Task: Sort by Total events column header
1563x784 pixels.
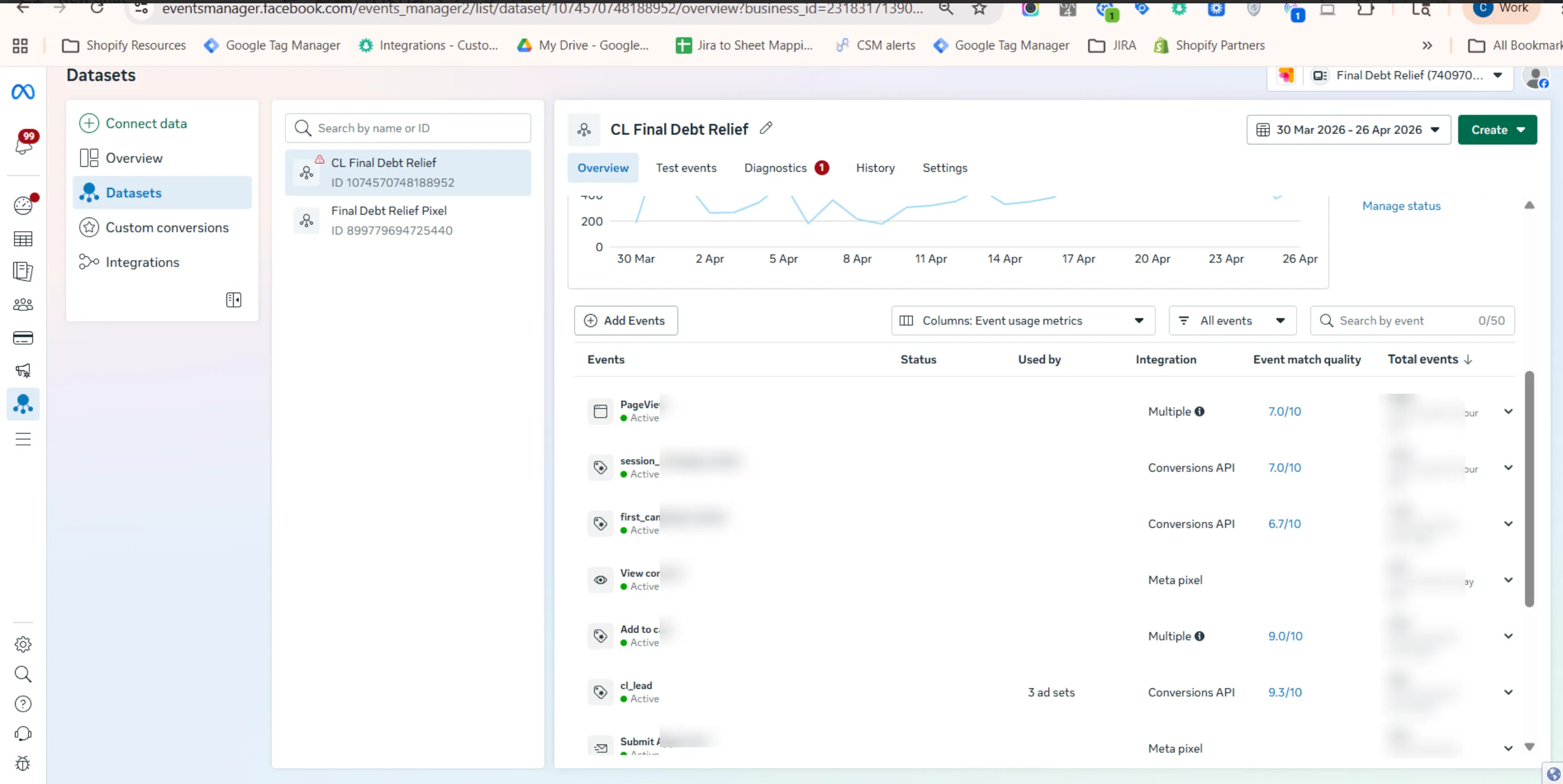Action: [1429, 360]
